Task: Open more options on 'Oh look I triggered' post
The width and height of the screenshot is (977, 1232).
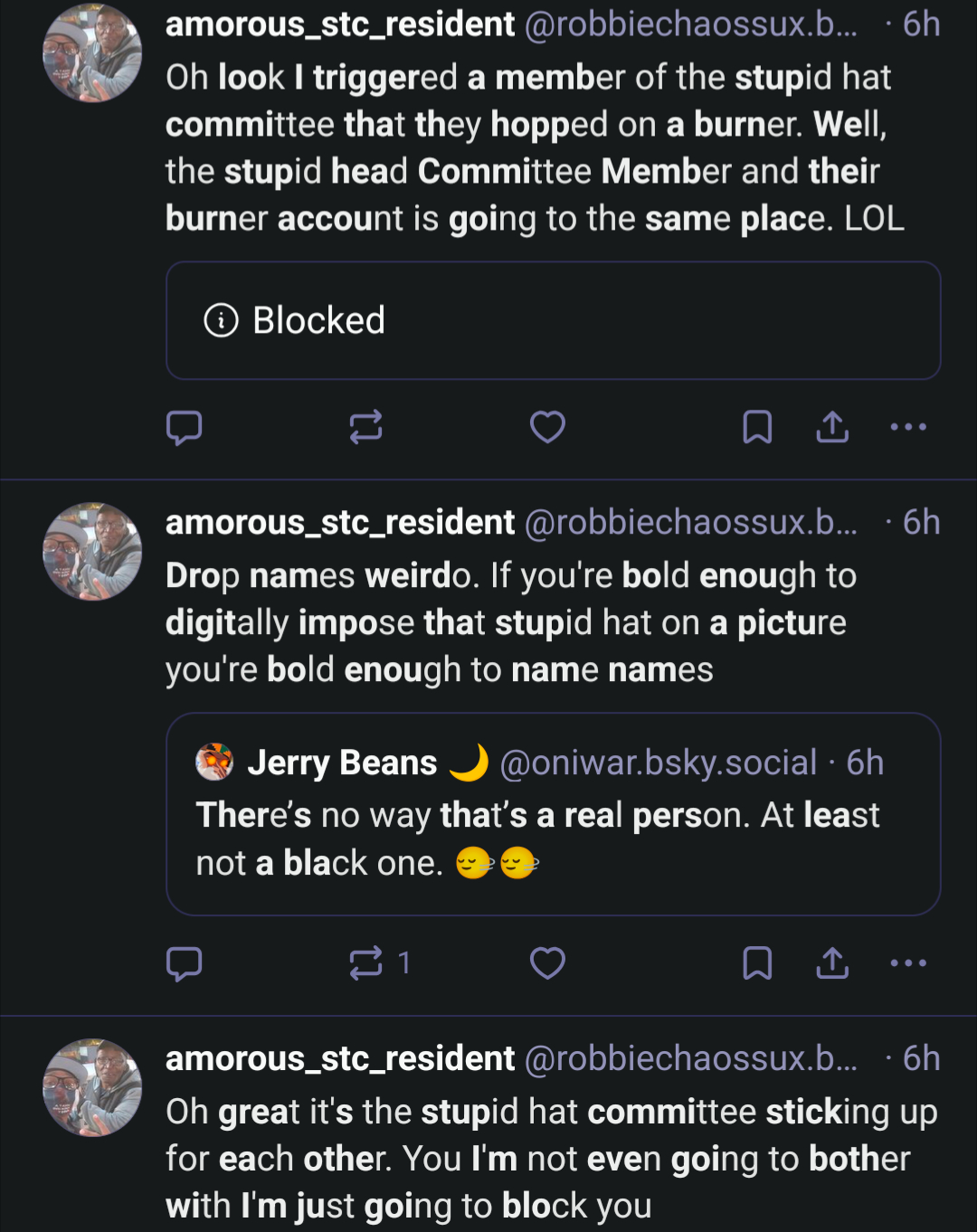Action: pos(908,427)
